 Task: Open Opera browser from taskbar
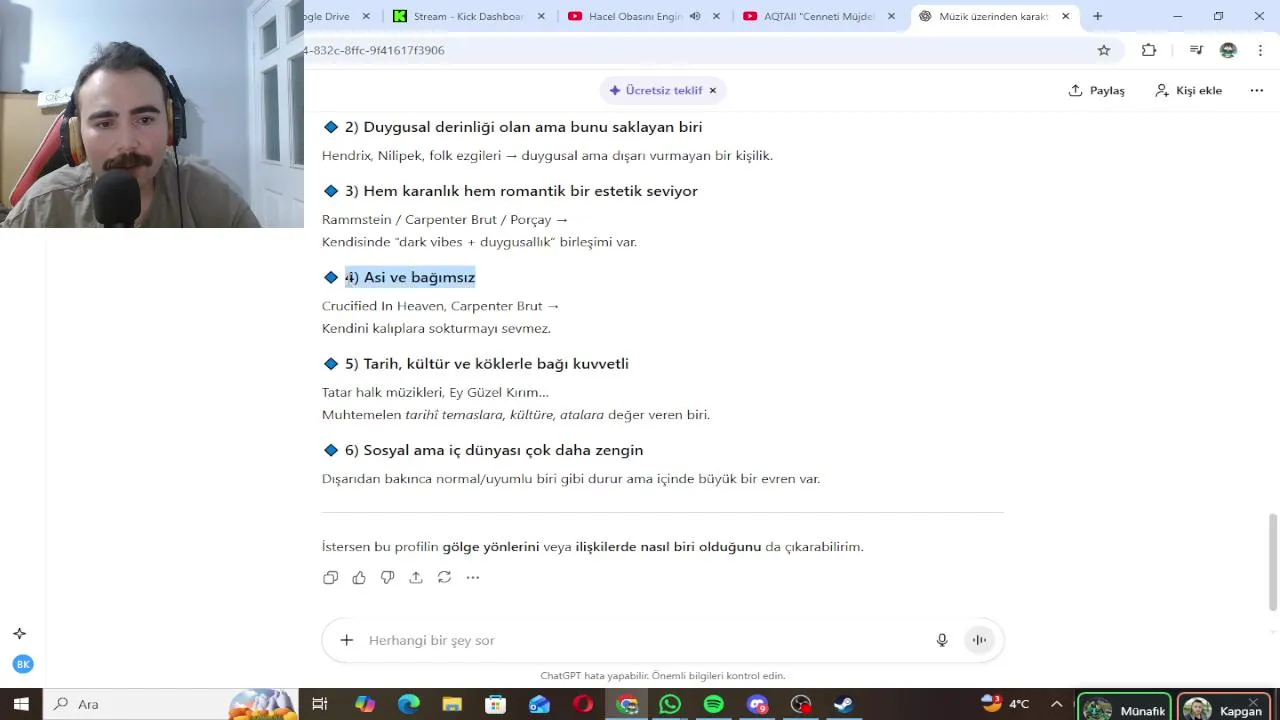(x=583, y=704)
